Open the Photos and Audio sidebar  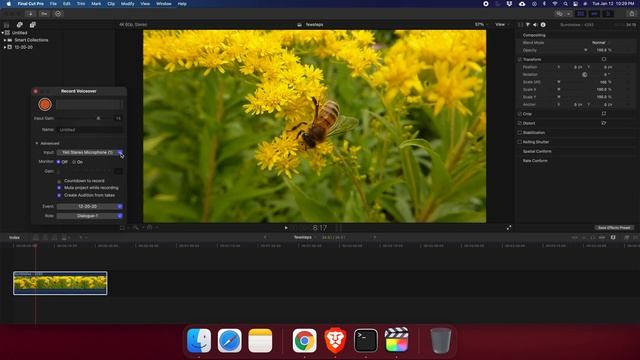pyautogui.click(x=20, y=25)
